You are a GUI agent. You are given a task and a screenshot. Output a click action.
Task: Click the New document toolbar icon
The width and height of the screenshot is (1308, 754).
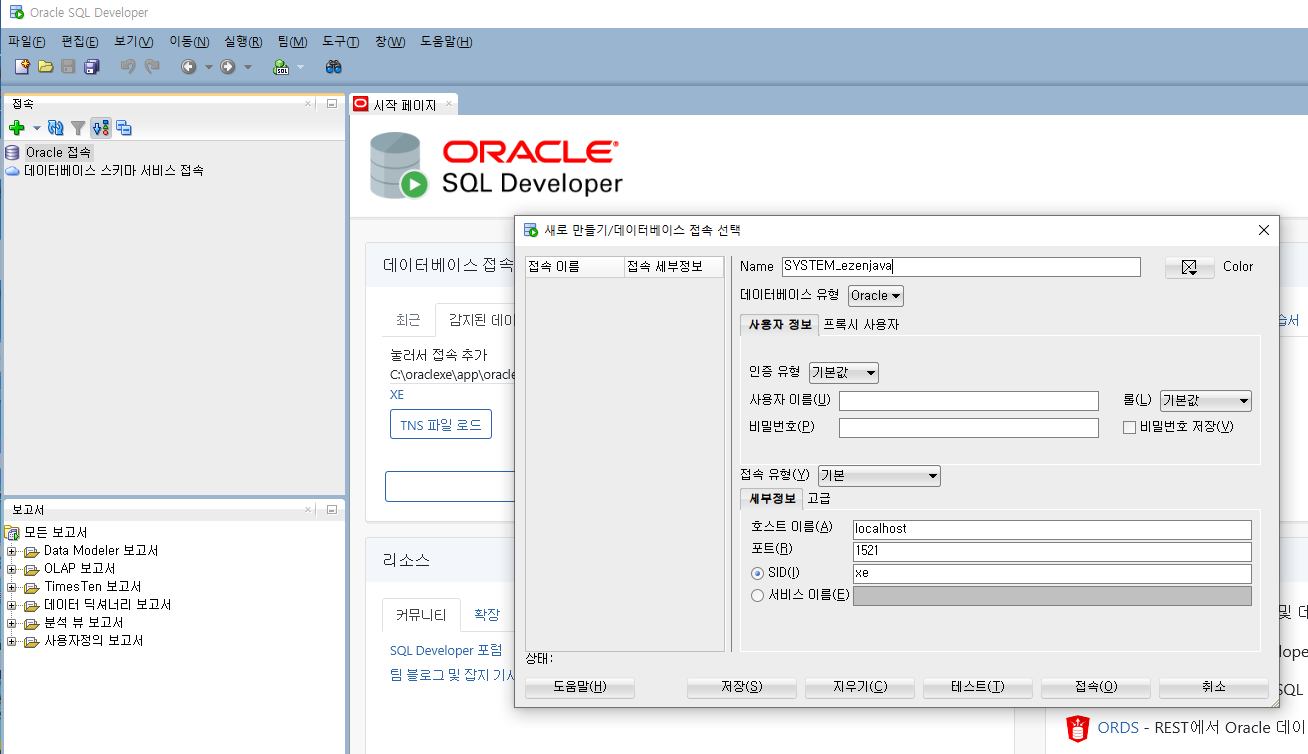coord(22,66)
